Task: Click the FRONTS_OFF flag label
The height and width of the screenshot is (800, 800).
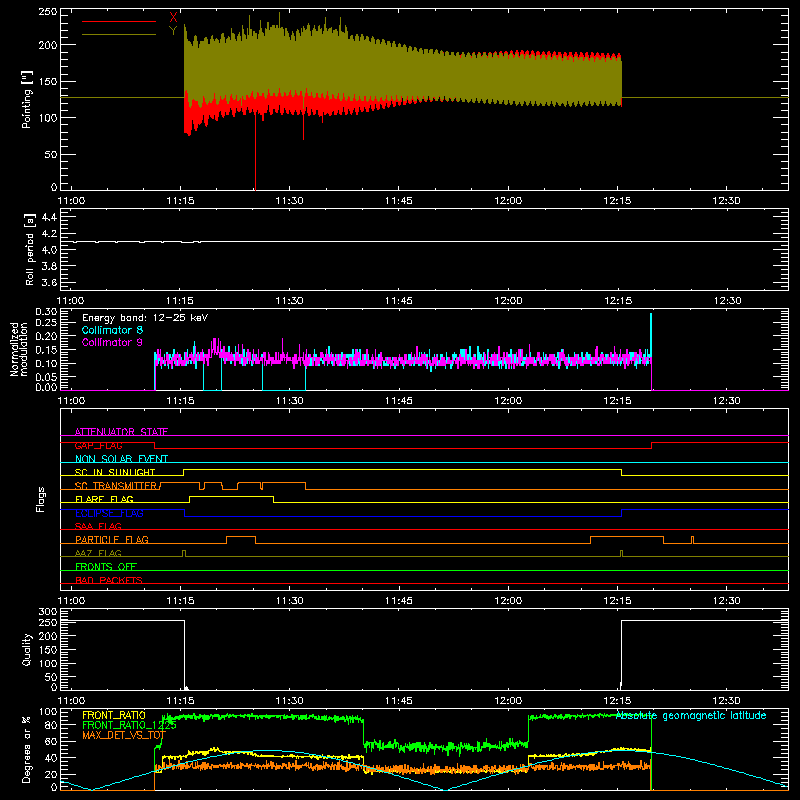Action: 106,566
